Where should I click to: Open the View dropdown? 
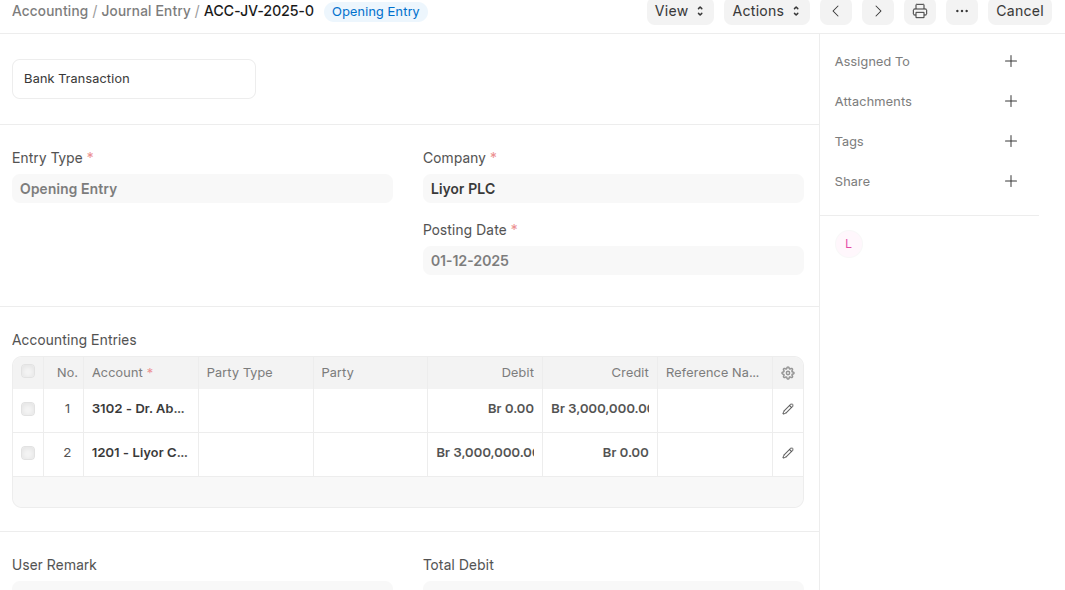(x=679, y=11)
